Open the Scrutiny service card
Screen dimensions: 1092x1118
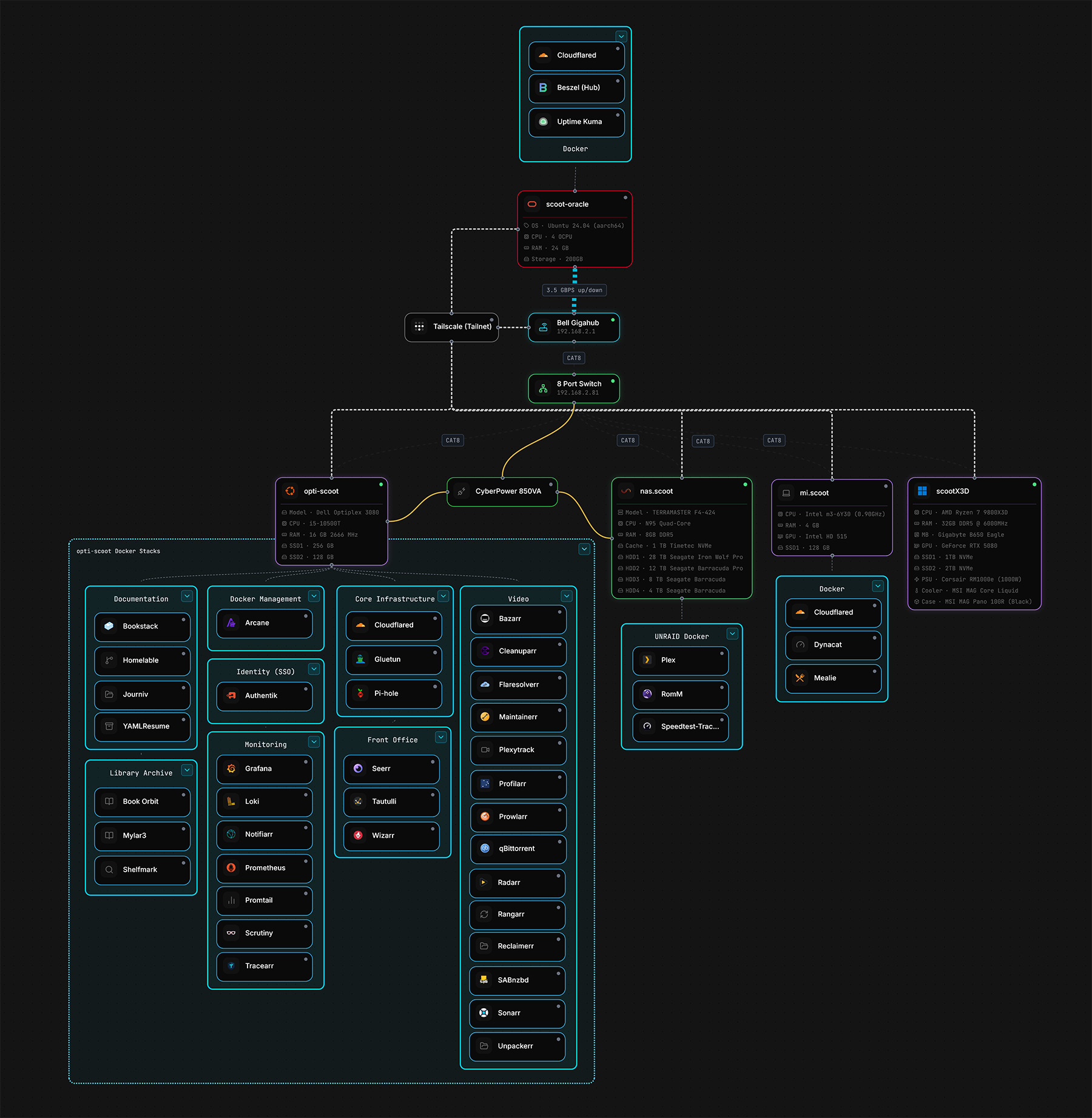pos(265,934)
